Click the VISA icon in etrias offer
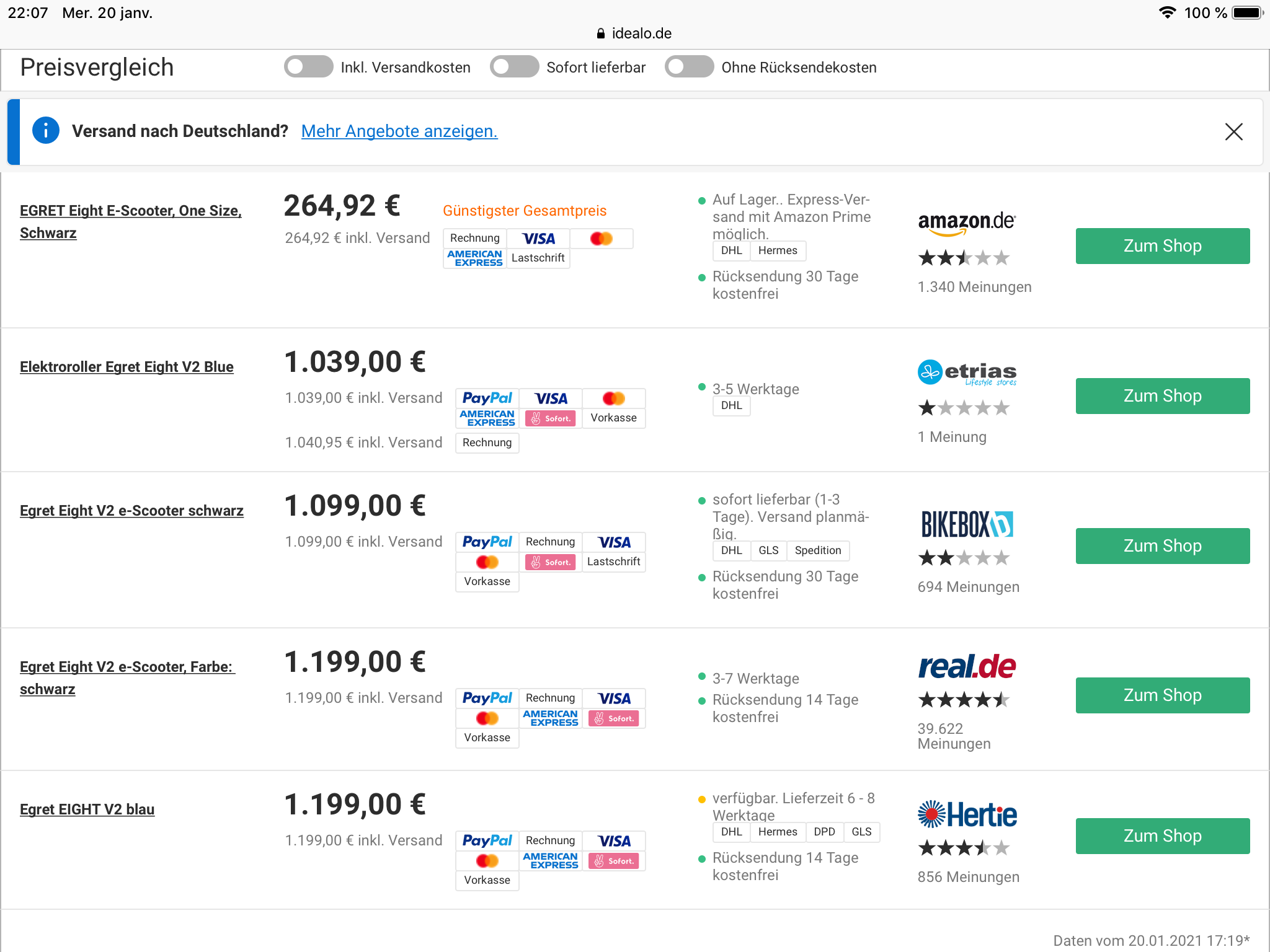 (551, 399)
